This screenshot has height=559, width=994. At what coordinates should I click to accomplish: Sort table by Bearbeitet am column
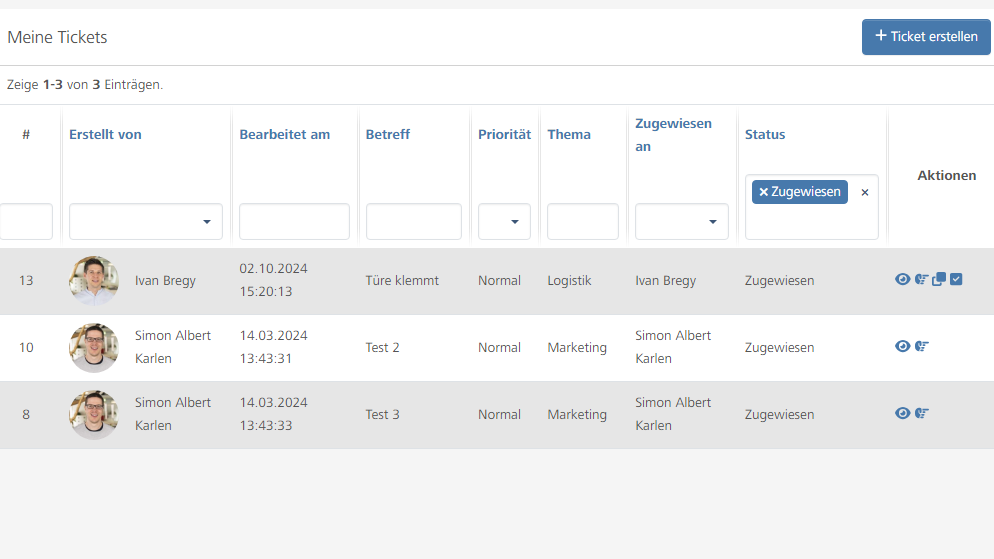coord(284,134)
